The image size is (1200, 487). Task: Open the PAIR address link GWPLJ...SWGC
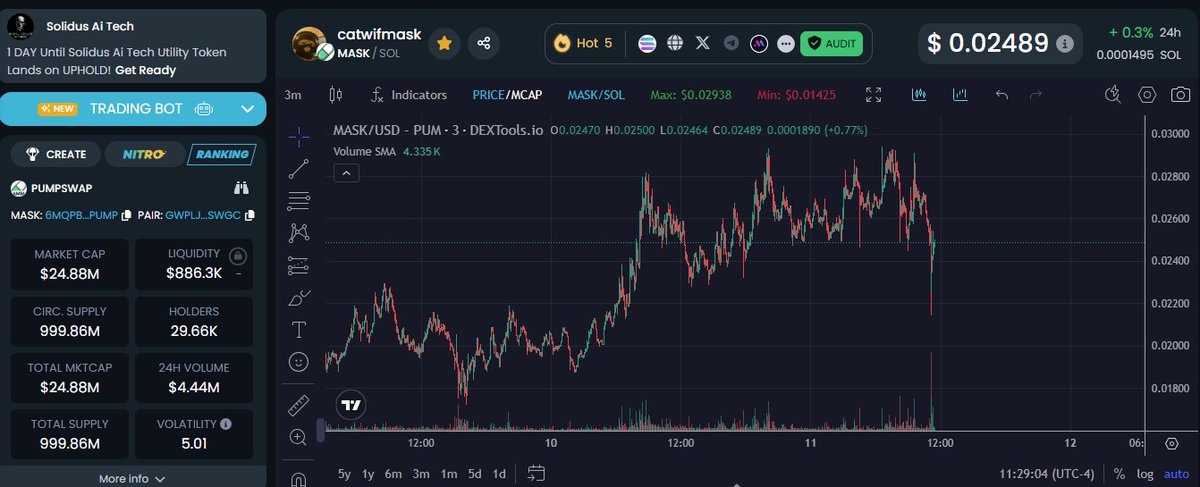203,215
